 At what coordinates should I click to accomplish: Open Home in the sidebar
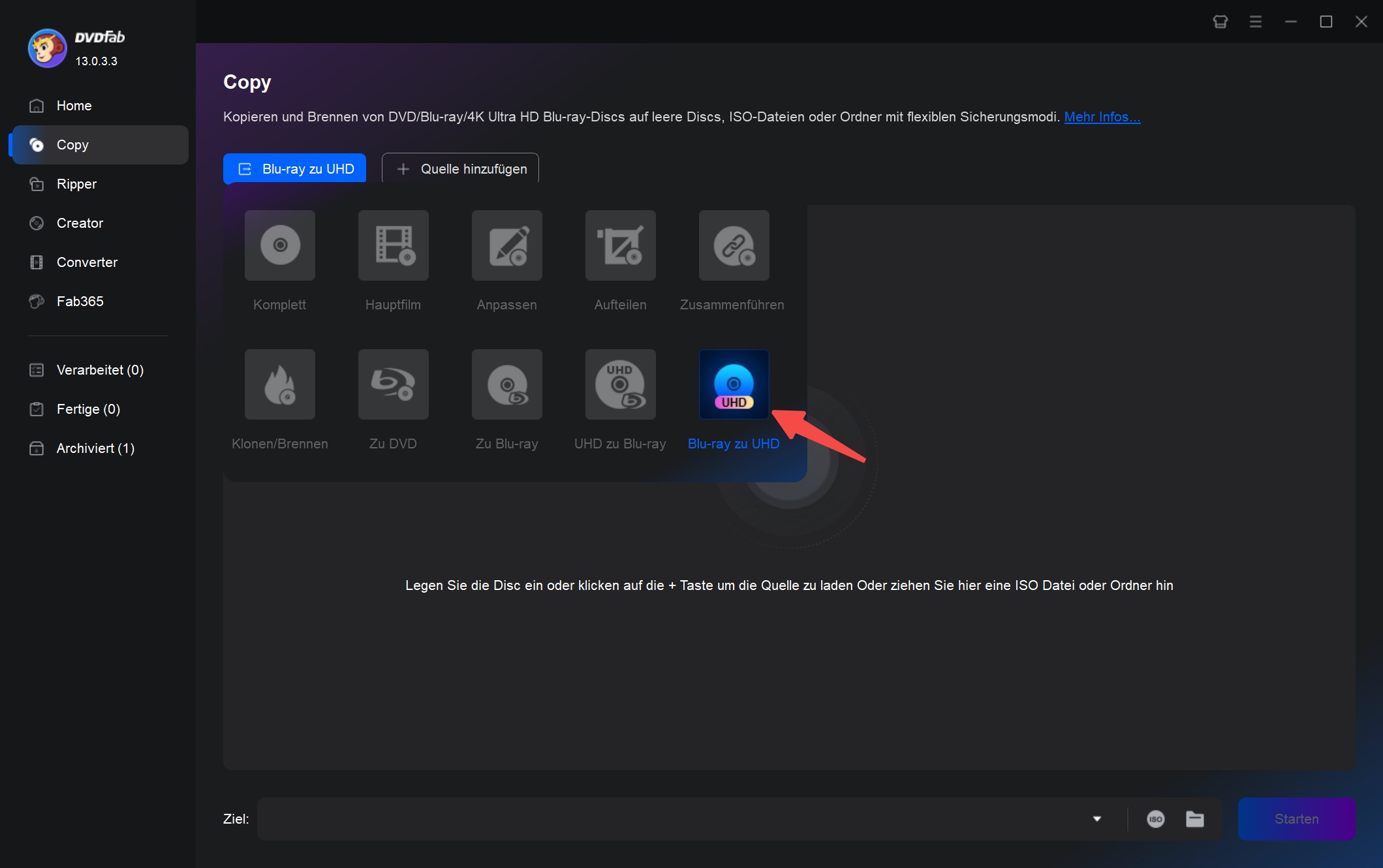pos(100,106)
